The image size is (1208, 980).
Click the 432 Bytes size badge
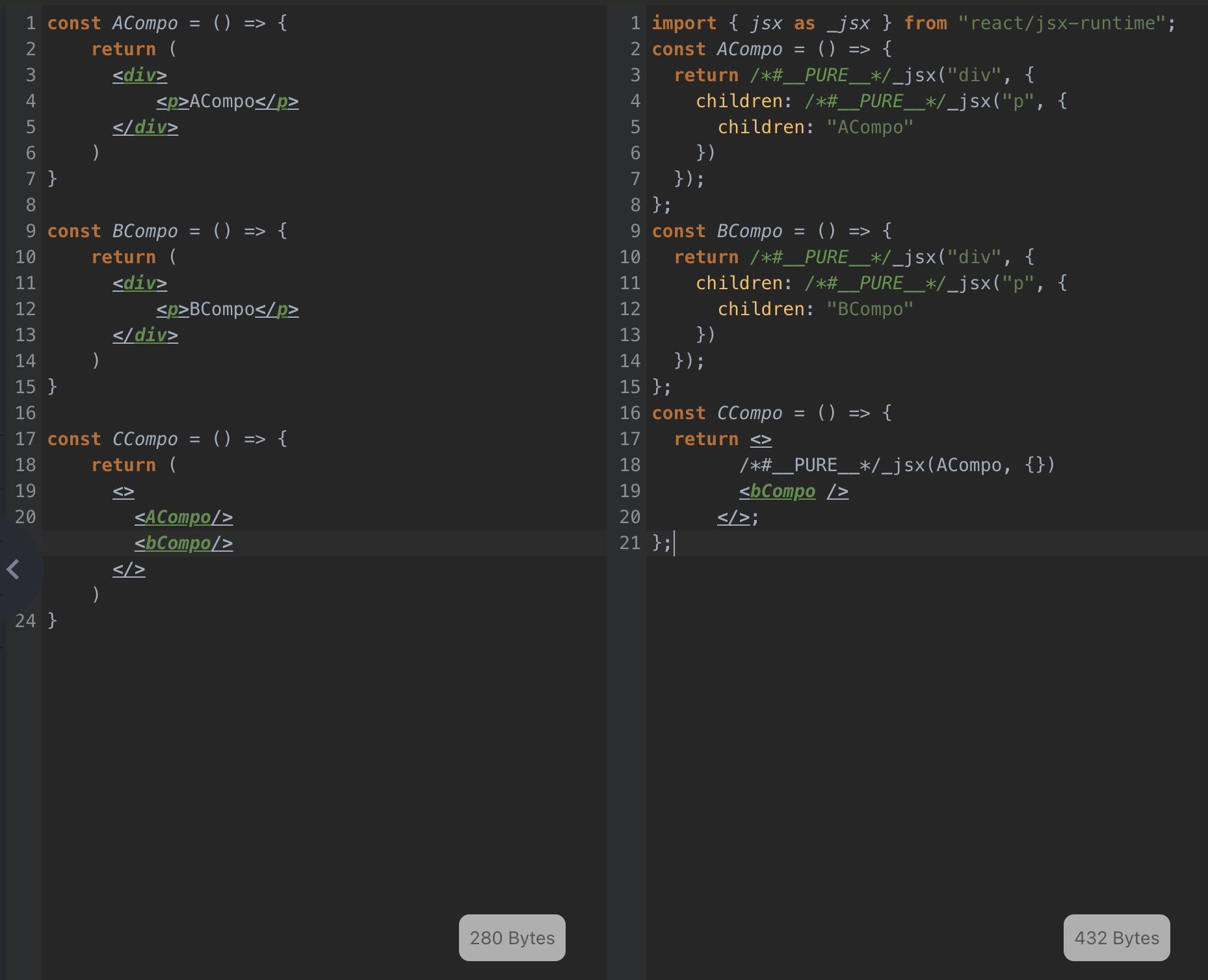pyautogui.click(x=1117, y=938)
